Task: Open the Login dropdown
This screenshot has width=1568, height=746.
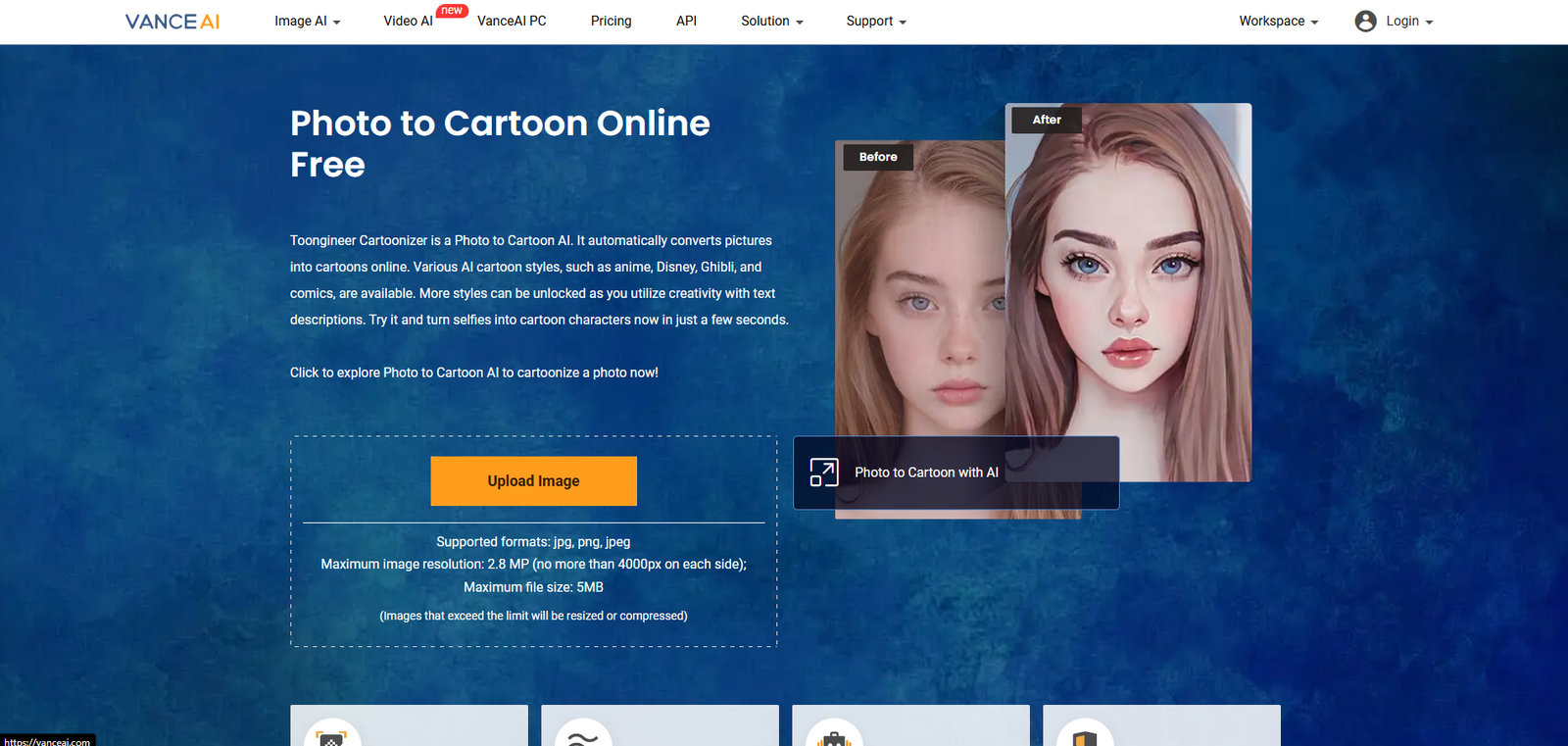Action: (1408, 22)
